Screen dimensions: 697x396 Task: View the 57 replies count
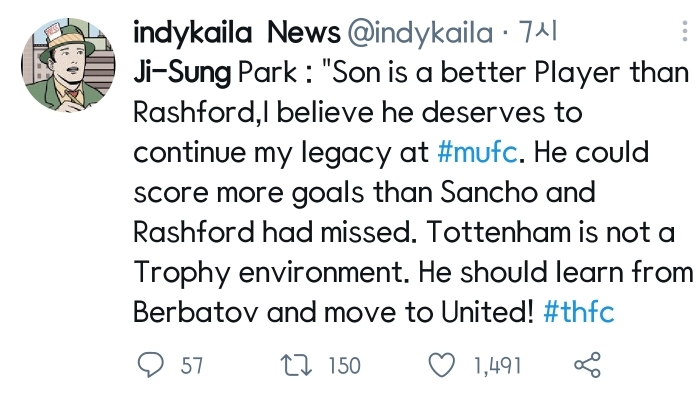(x=192, y=366)
